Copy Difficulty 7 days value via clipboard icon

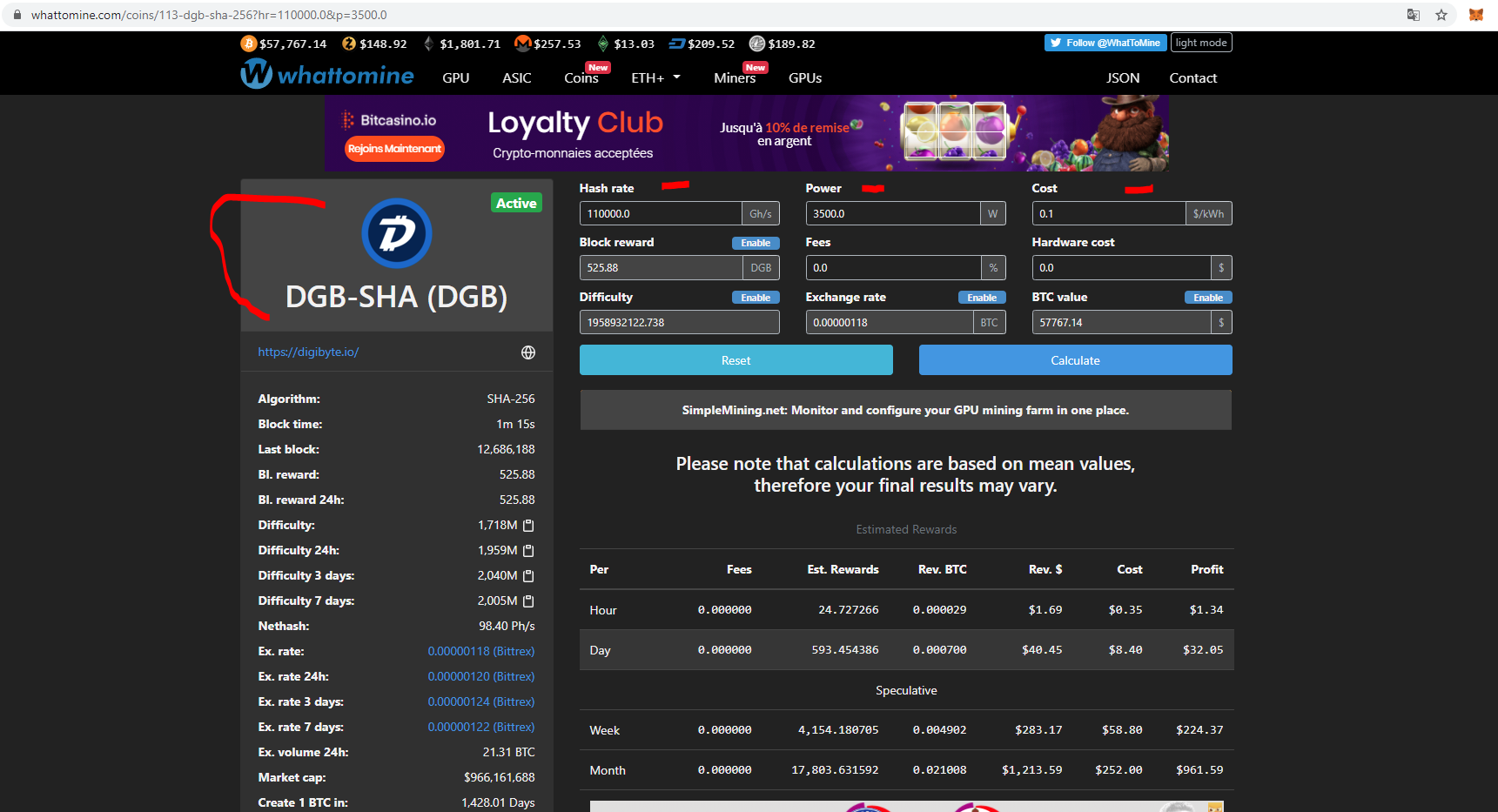(x=528, y=601)
